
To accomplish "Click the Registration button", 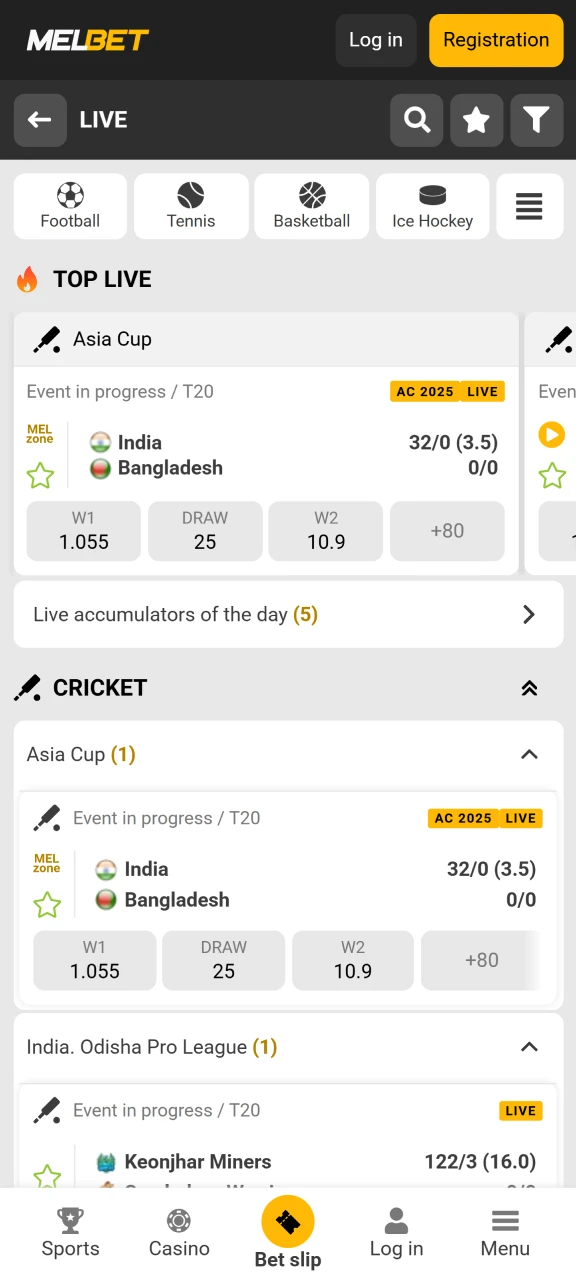I will (495, 40).
